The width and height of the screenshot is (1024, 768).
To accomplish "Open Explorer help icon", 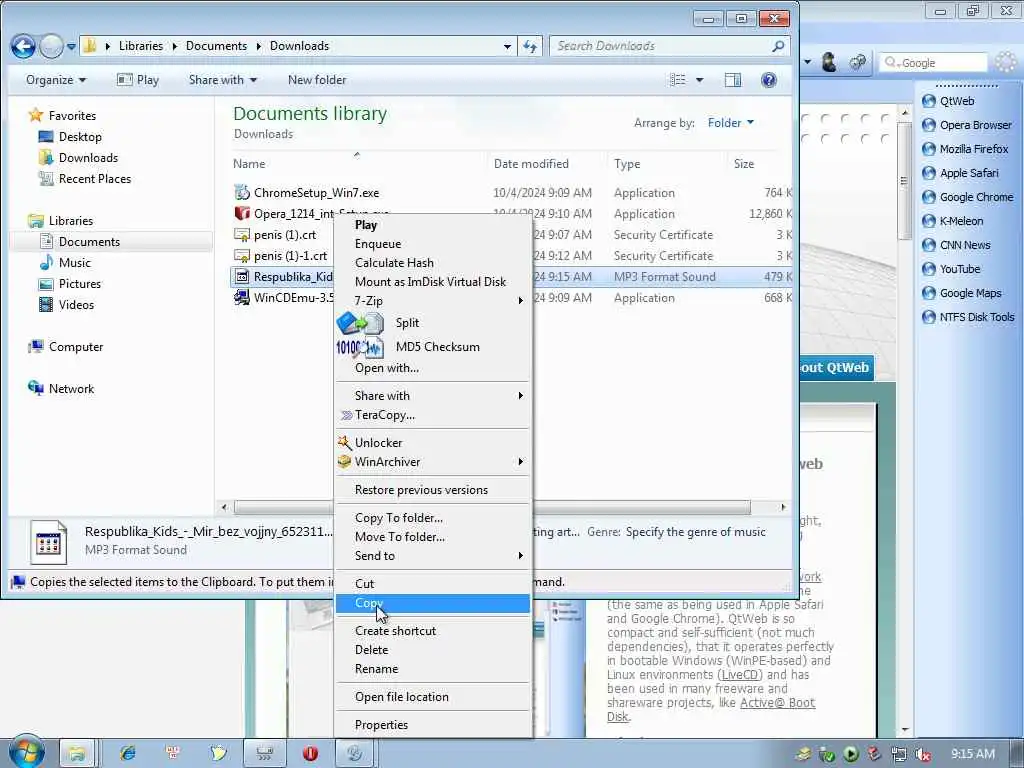I will pyautogui.click(x=769, y=80).
